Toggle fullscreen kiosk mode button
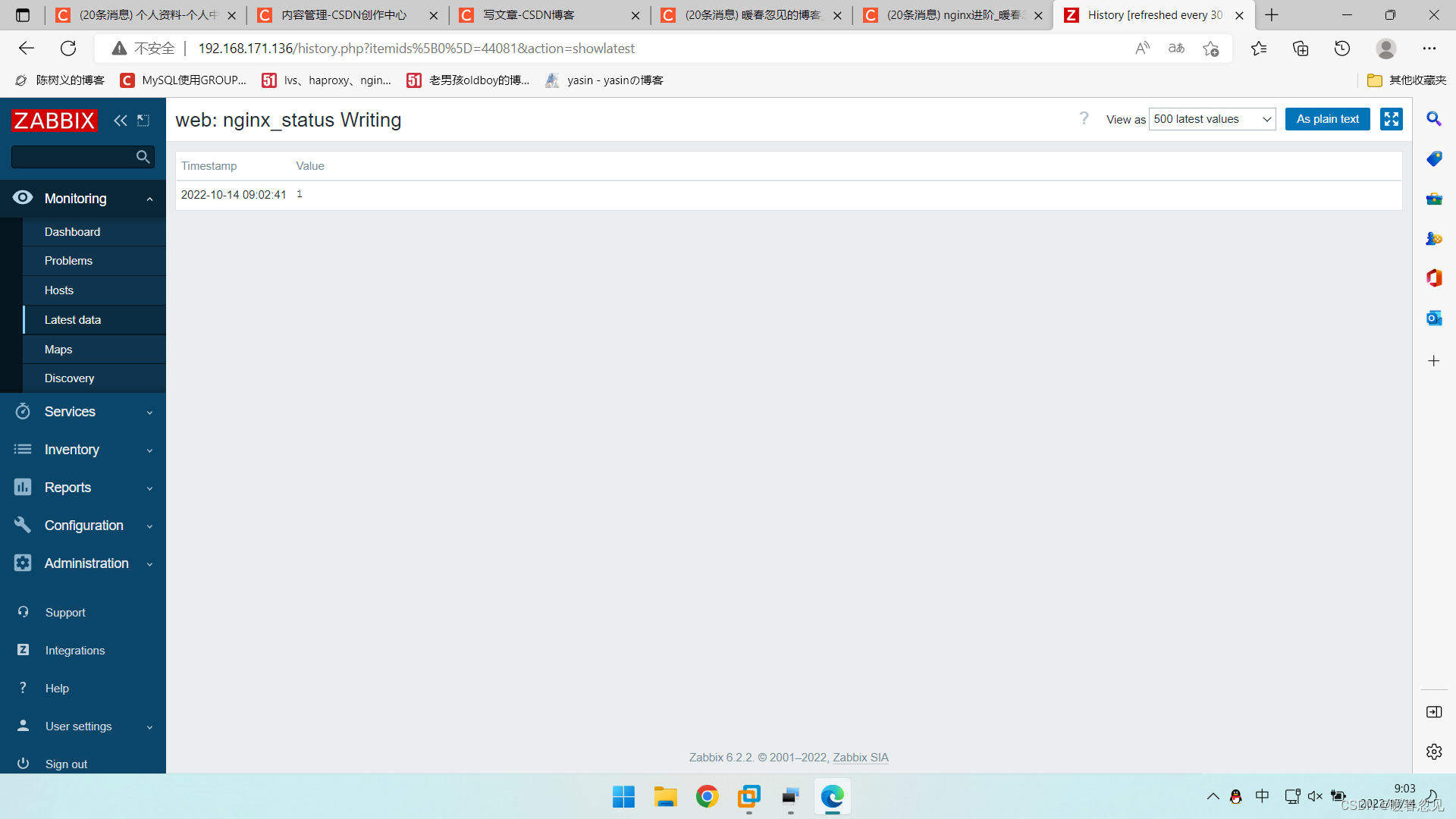 pyautogui.click(x=1391, y=119)
